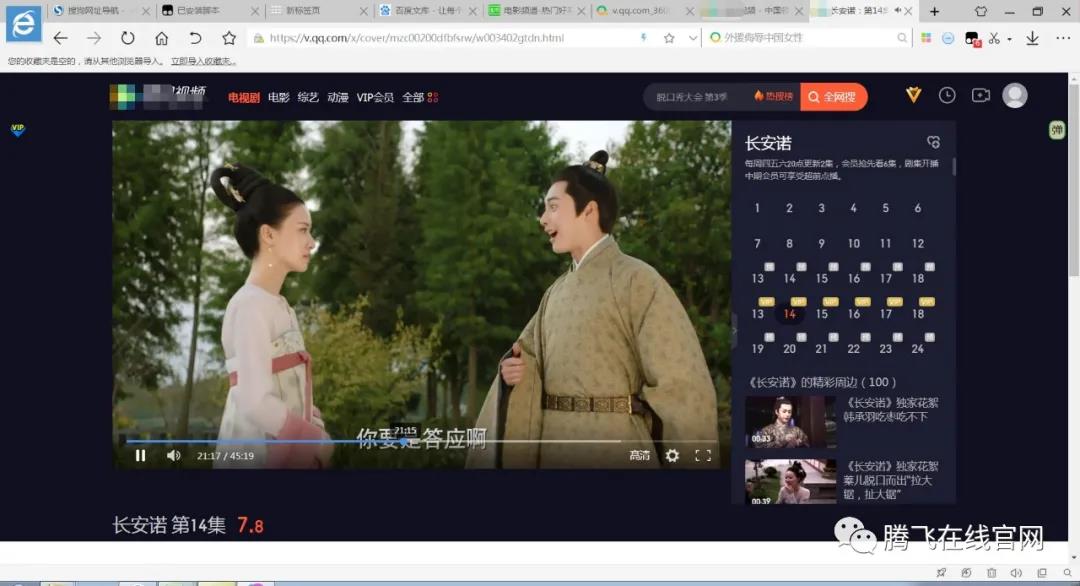Open the player settings gear

click(672, 456)
